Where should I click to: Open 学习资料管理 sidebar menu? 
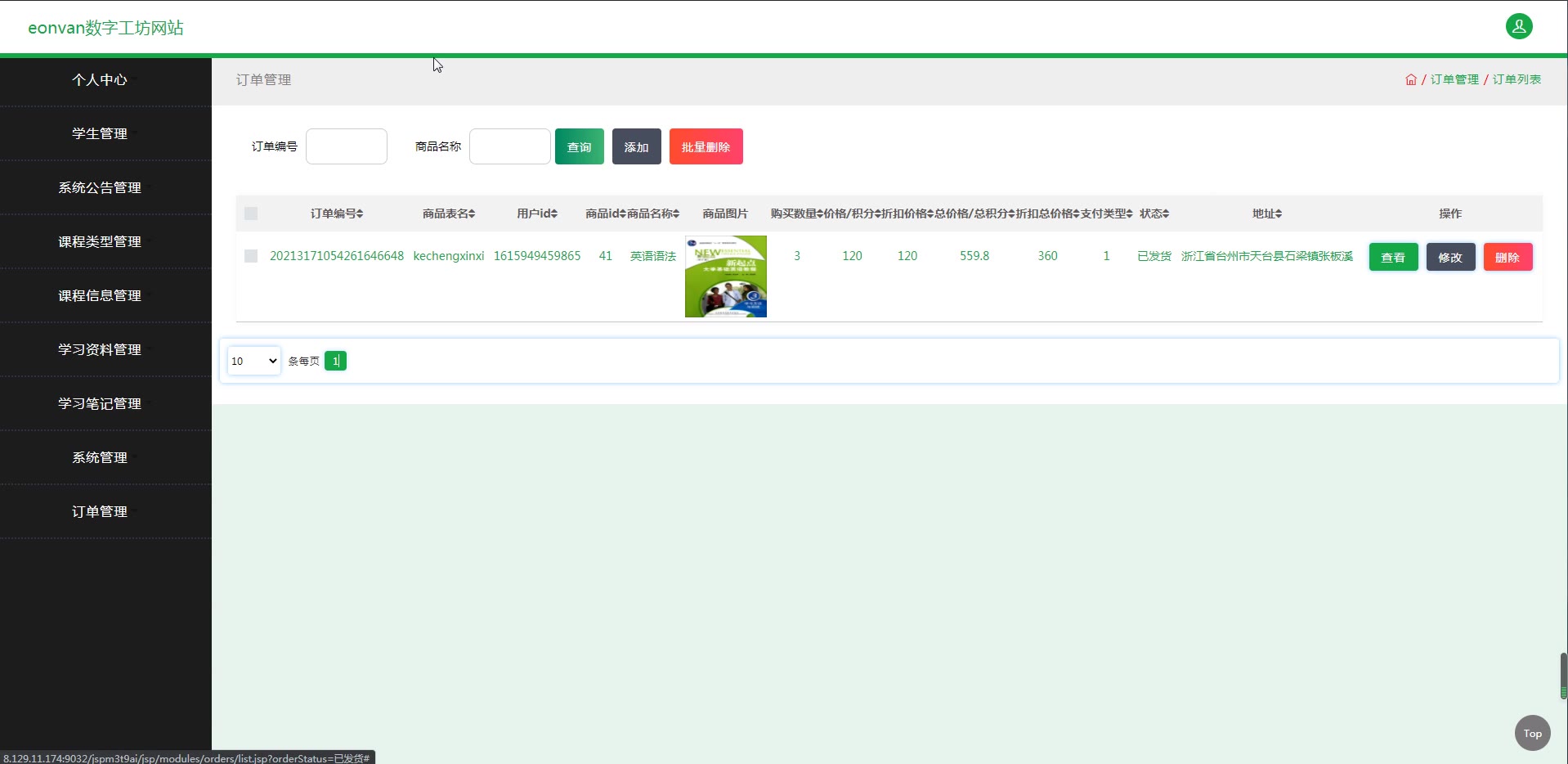pos(100,349)
